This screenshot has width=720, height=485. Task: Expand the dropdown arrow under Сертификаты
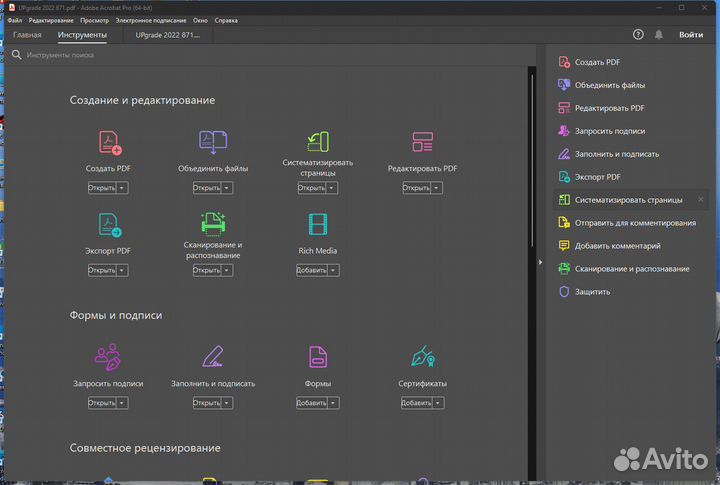438,403
